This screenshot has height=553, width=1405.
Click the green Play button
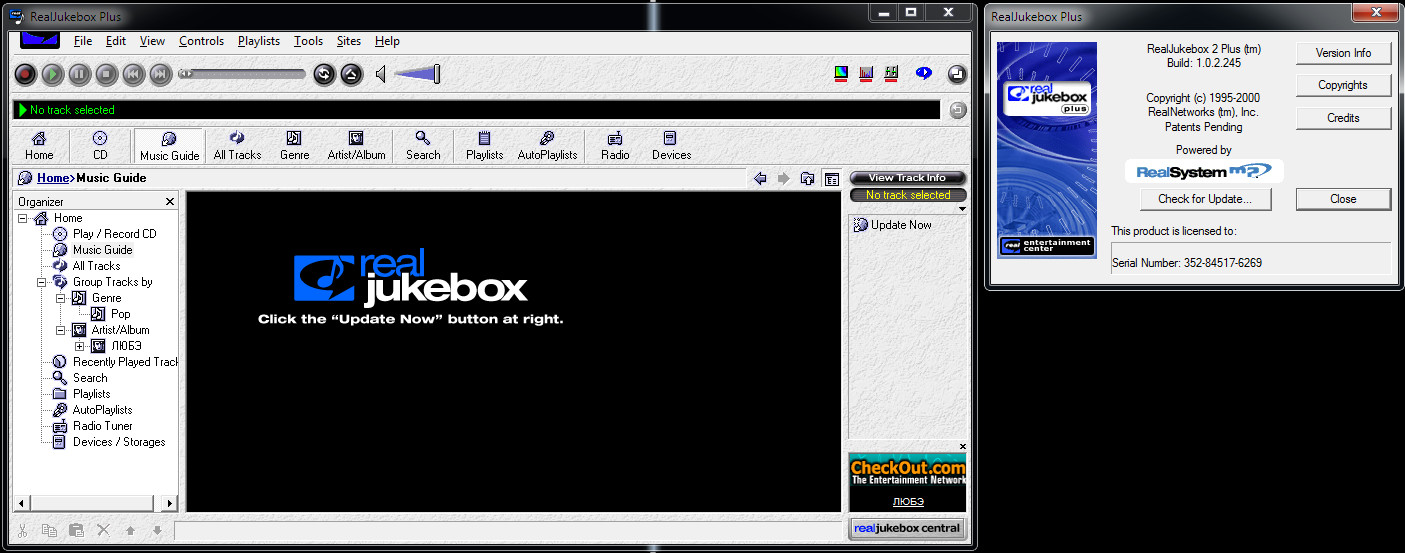tap(53, 74)
